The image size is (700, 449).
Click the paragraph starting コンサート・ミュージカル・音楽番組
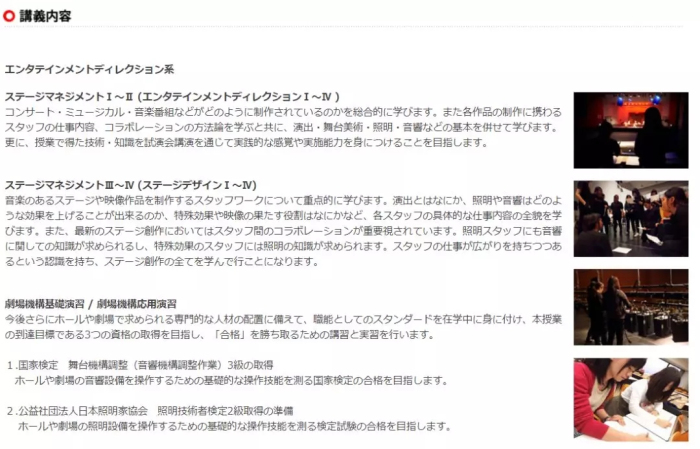tap(283, 127)
